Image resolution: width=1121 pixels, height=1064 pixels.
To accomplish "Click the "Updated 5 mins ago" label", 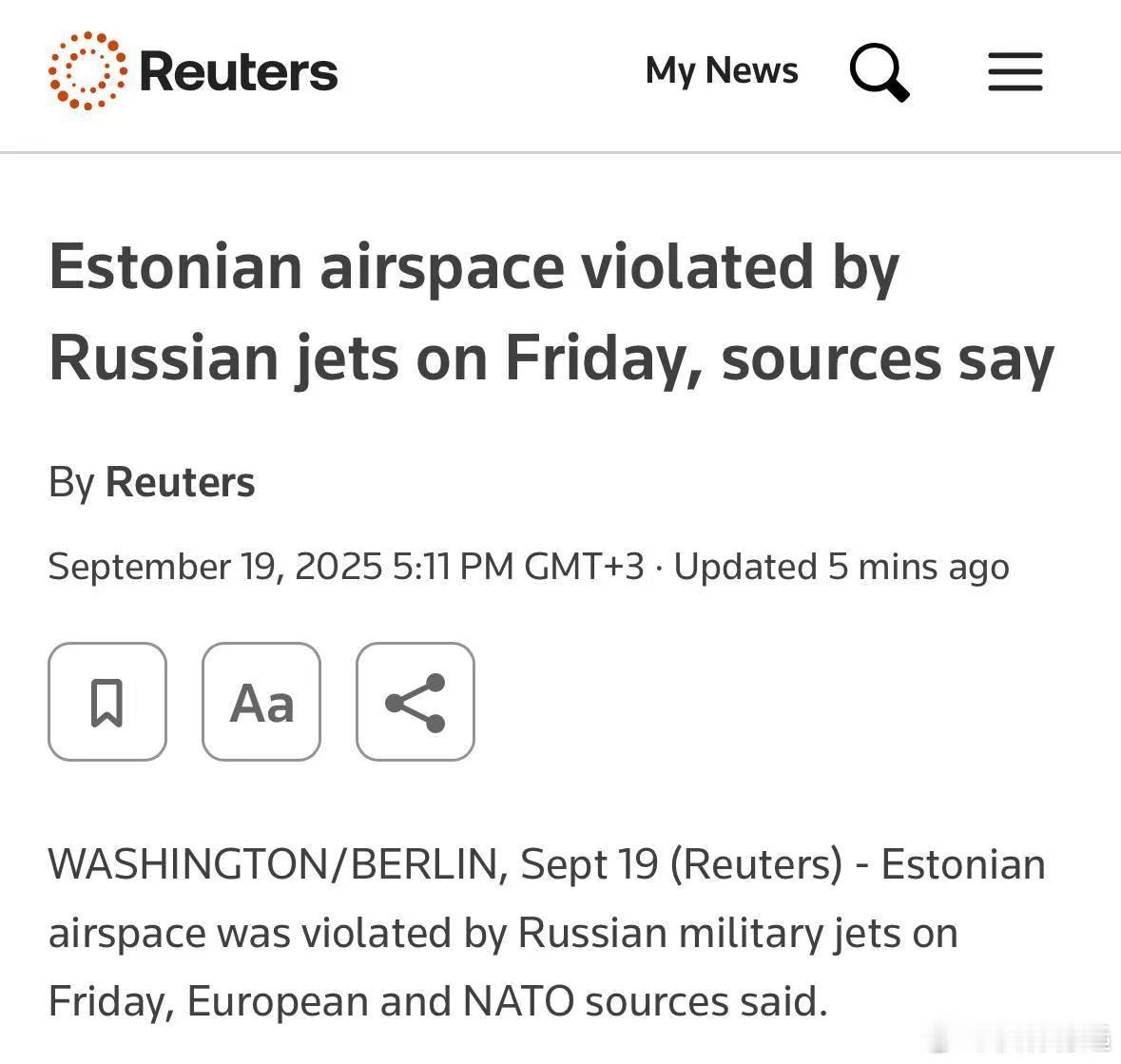I will click(841, 567).
